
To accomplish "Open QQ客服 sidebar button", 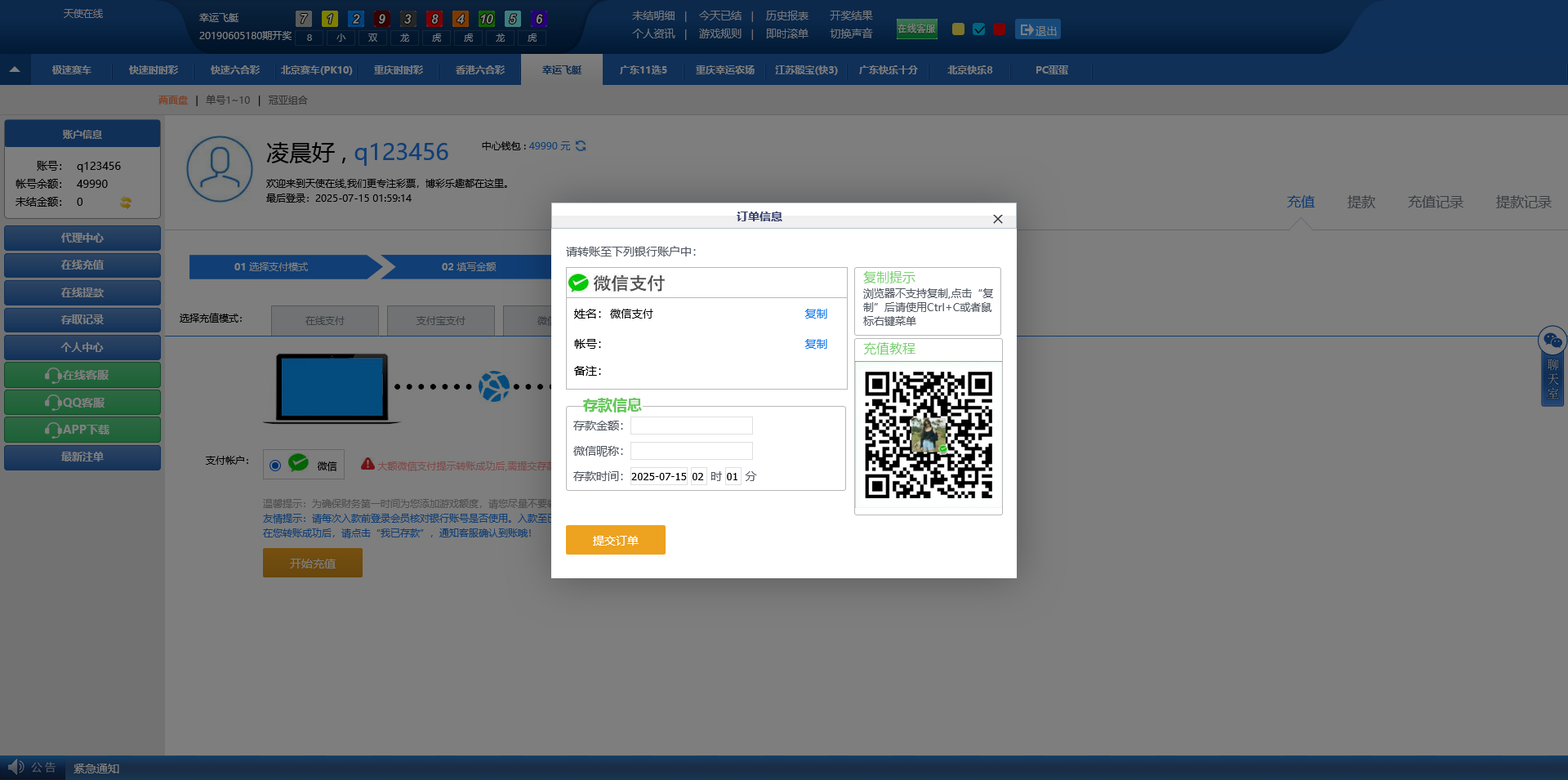I will [x=82, y=402].
